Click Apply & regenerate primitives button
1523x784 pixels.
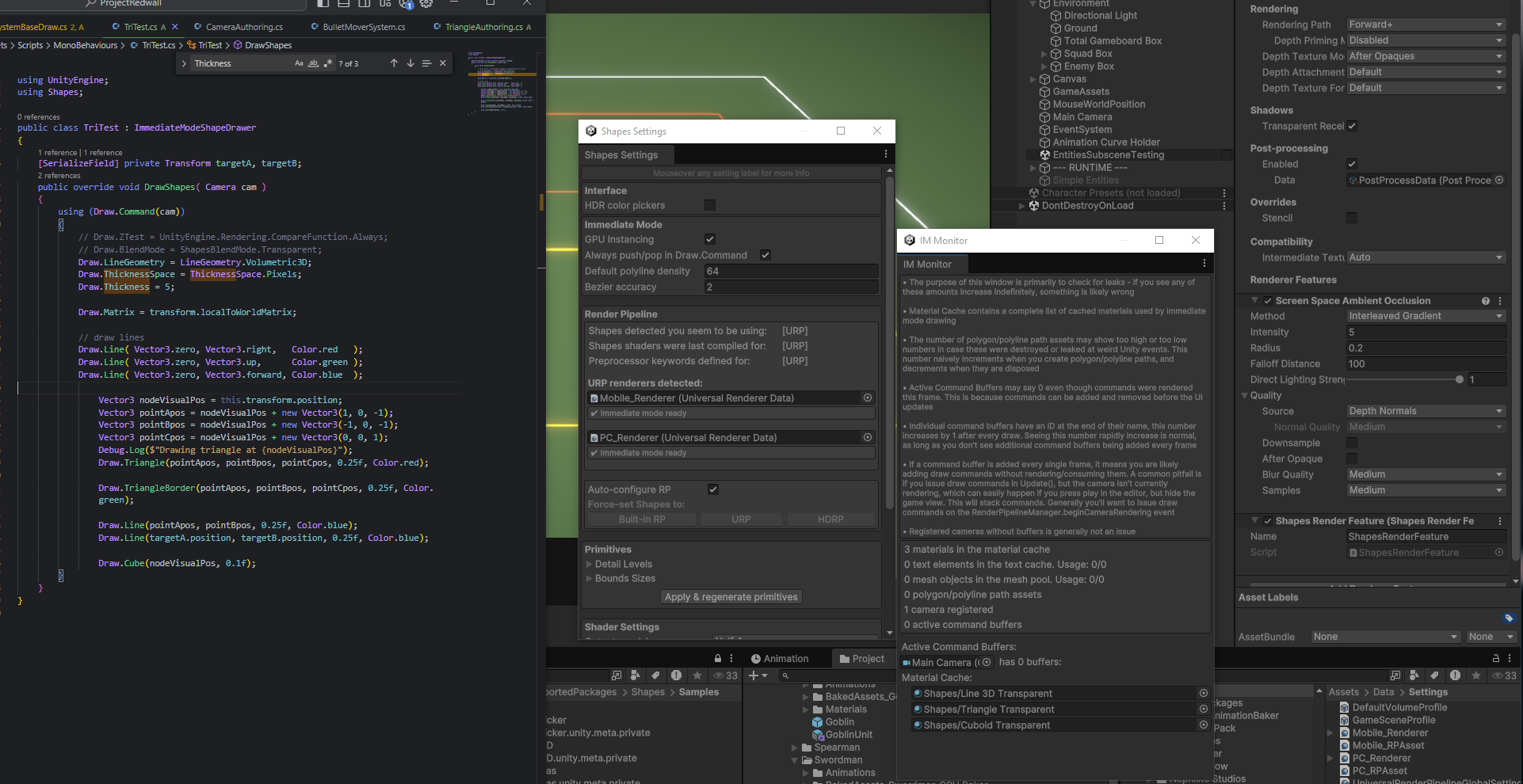tap(731, 597)
